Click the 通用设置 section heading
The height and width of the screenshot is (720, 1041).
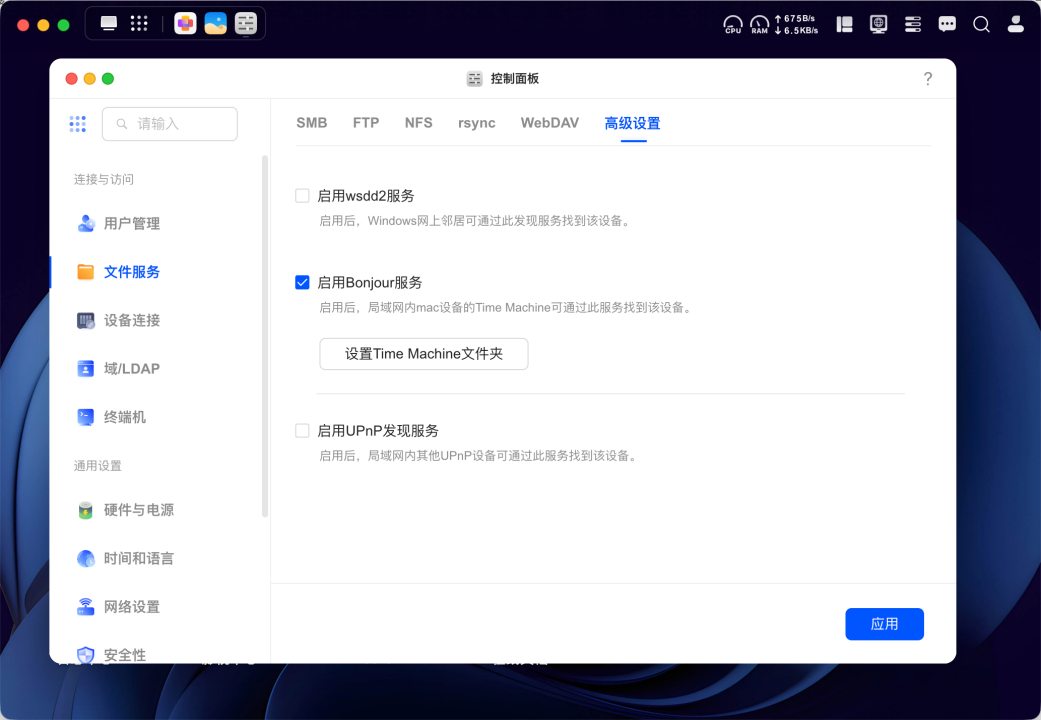[x=98, y=466]
